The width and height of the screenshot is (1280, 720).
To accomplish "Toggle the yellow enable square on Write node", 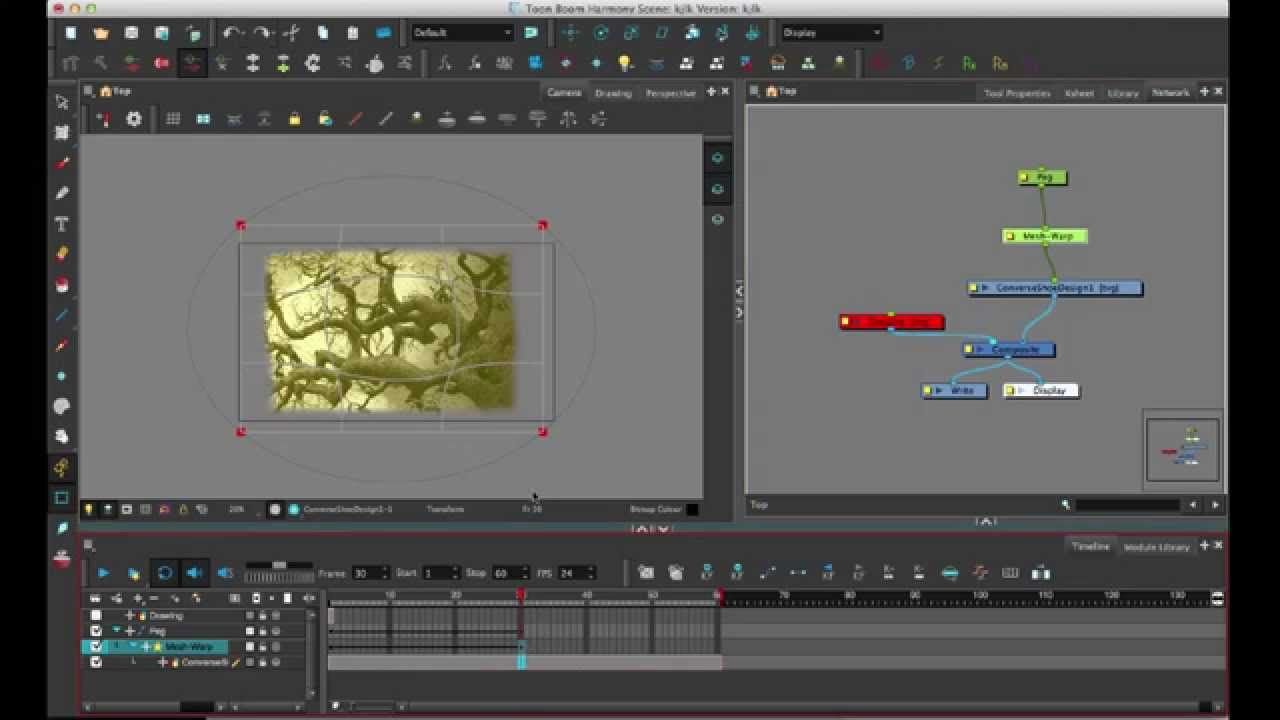I will click(x=928, y=391).
